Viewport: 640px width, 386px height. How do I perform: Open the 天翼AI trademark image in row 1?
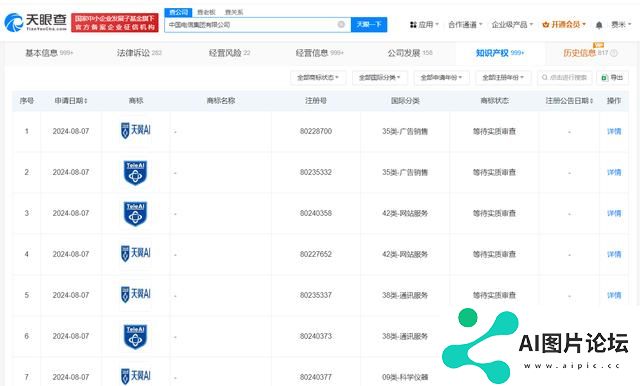136,131
